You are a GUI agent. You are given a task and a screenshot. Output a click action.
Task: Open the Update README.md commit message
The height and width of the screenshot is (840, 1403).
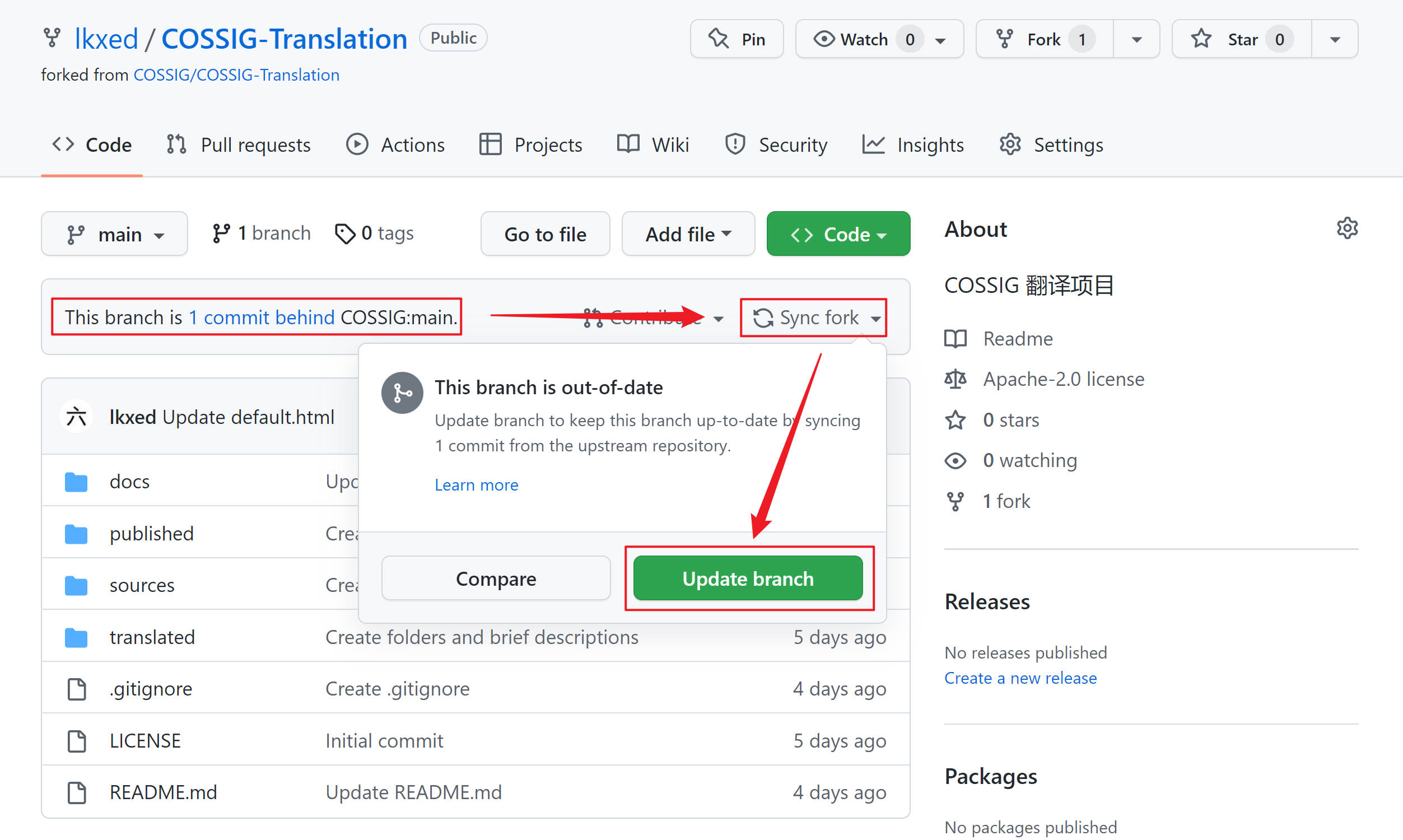414,793
